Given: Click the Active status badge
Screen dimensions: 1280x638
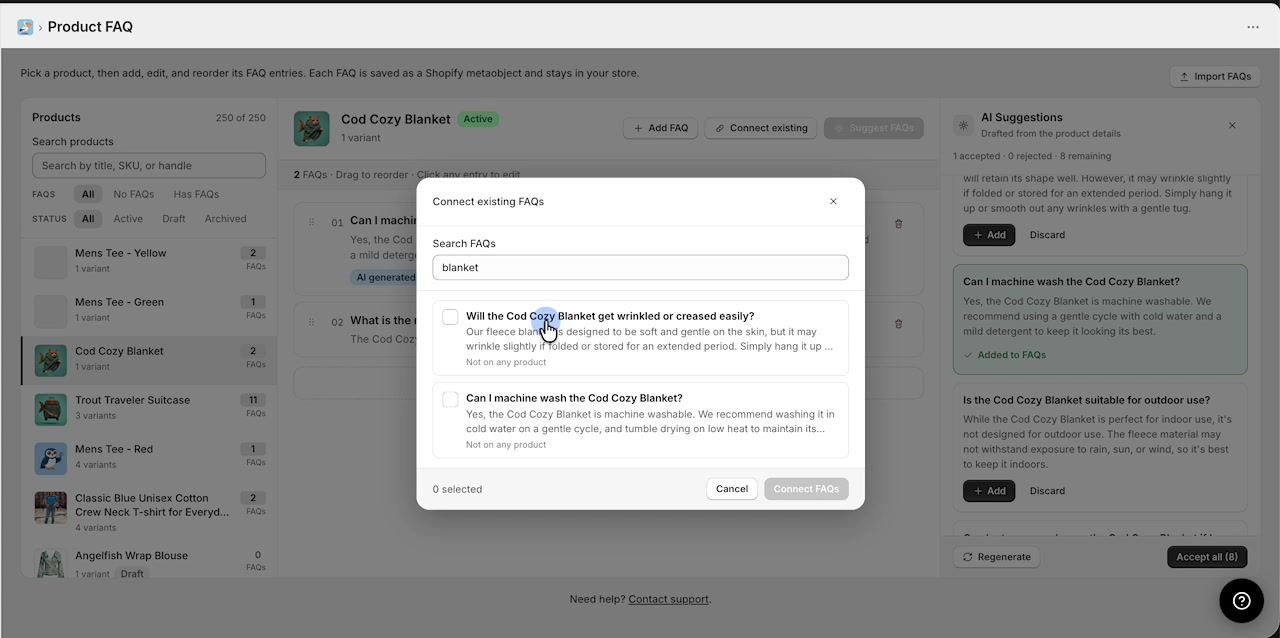Looking at the screenshot, I should (478, 119).
